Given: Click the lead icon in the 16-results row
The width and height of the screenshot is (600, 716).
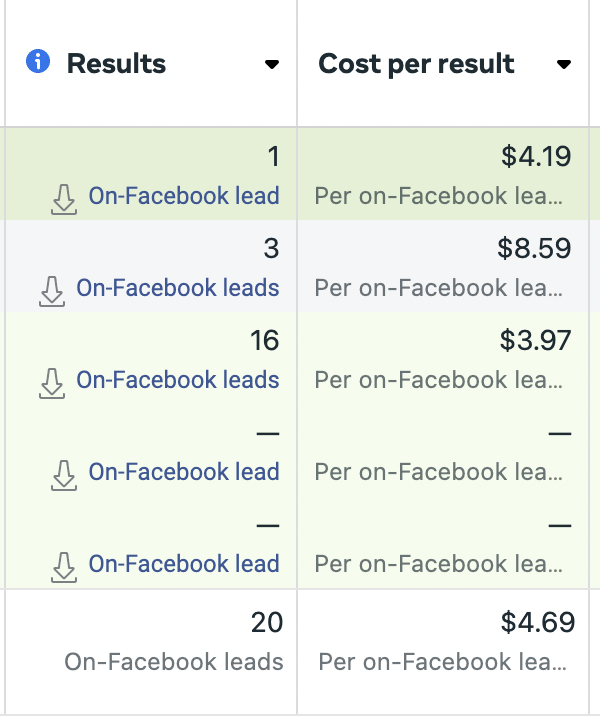Looking at the screenshot, I should tap(52, 383).
